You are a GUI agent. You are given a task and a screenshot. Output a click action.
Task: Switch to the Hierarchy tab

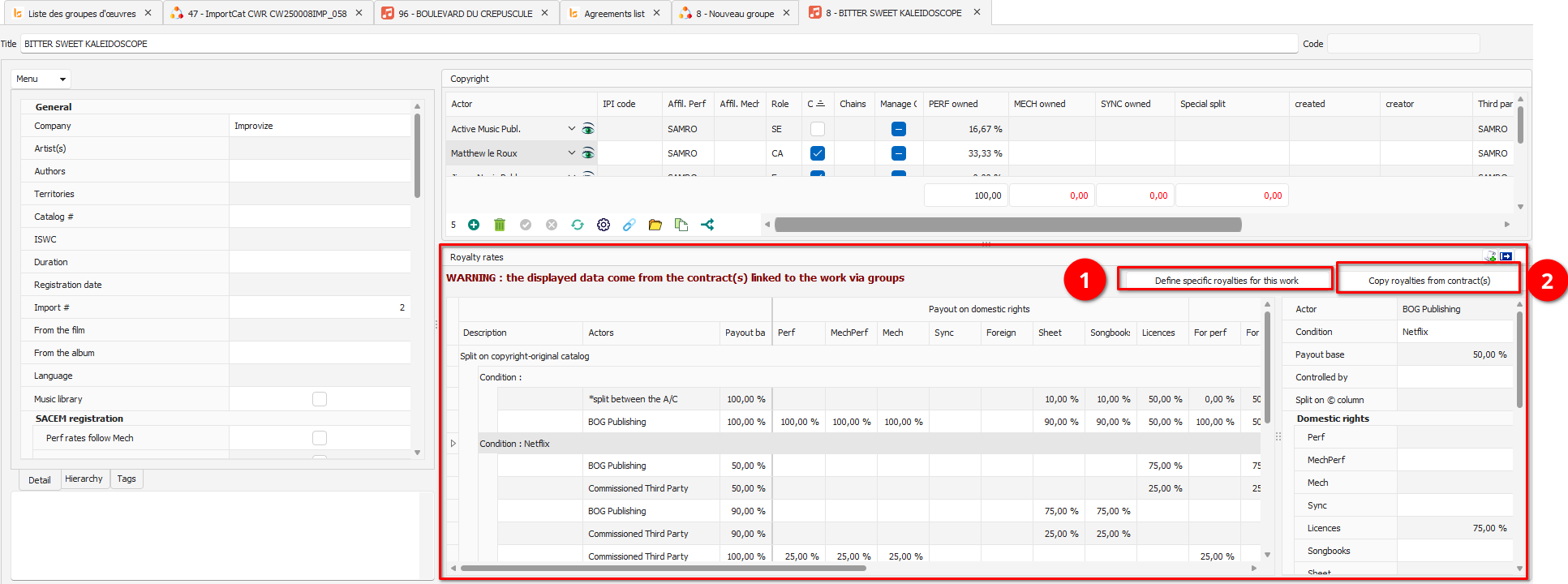[x=84, y=479]
